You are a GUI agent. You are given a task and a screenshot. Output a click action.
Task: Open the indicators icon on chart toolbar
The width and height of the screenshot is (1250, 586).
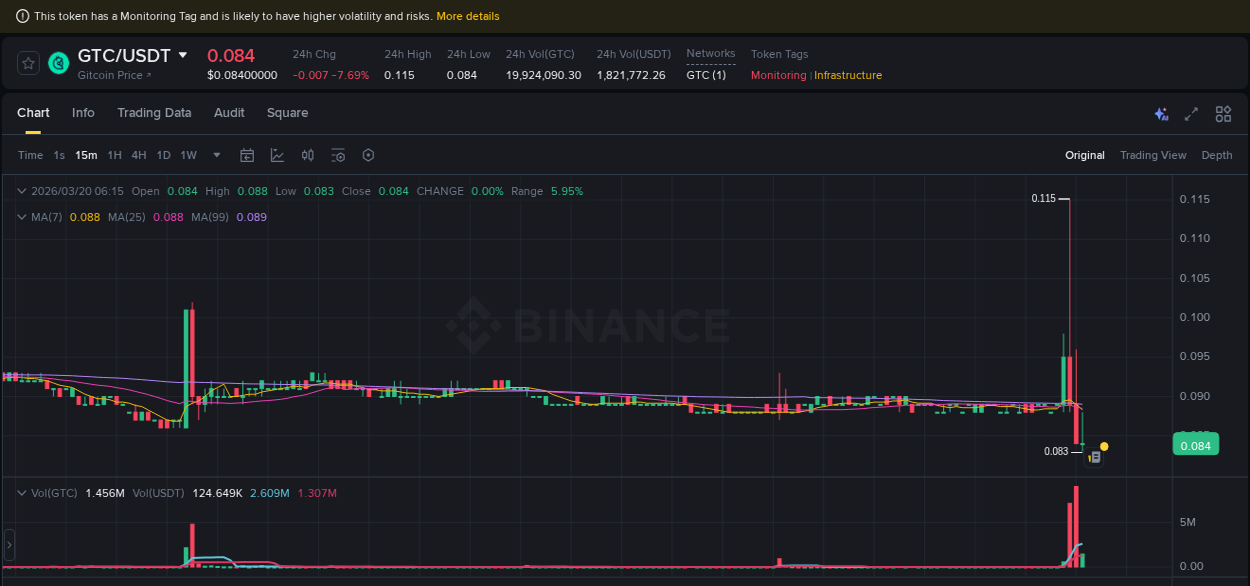coord(307,155)
